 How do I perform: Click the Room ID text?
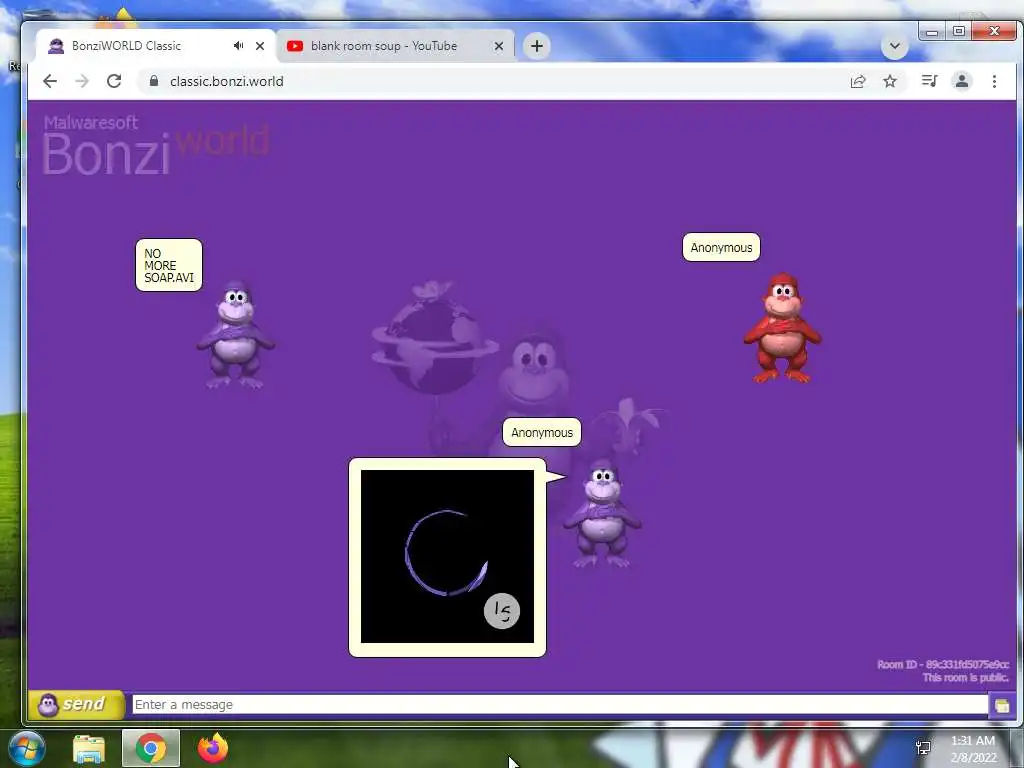pos(942,664)
